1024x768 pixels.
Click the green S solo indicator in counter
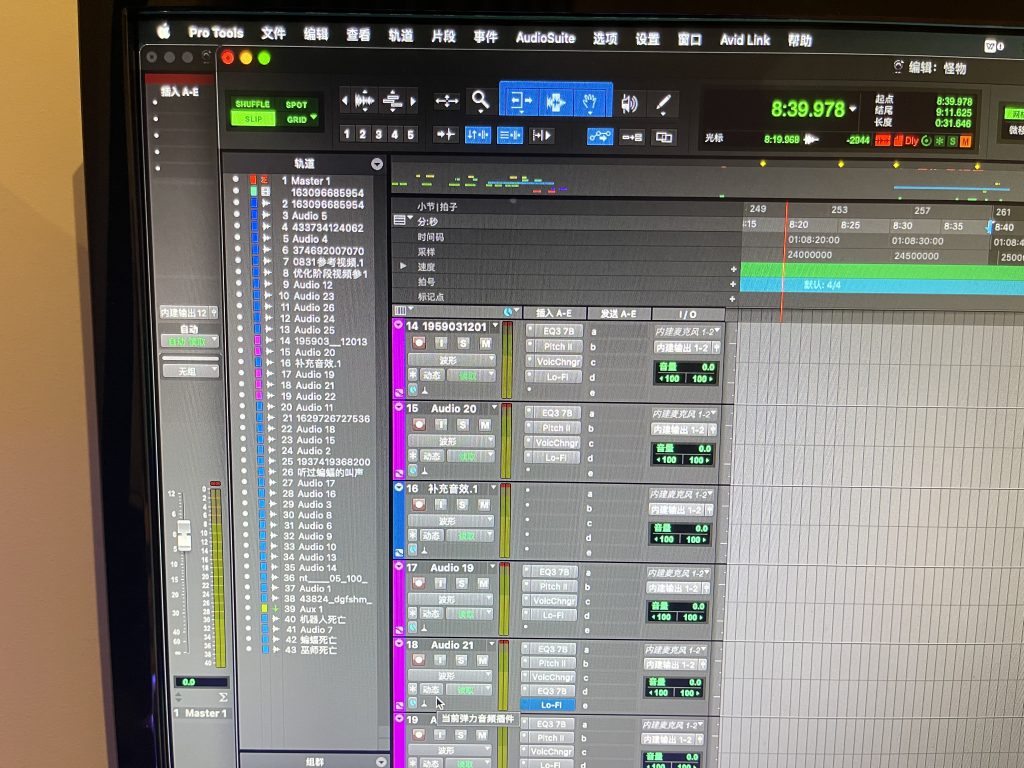pos(953,141)
